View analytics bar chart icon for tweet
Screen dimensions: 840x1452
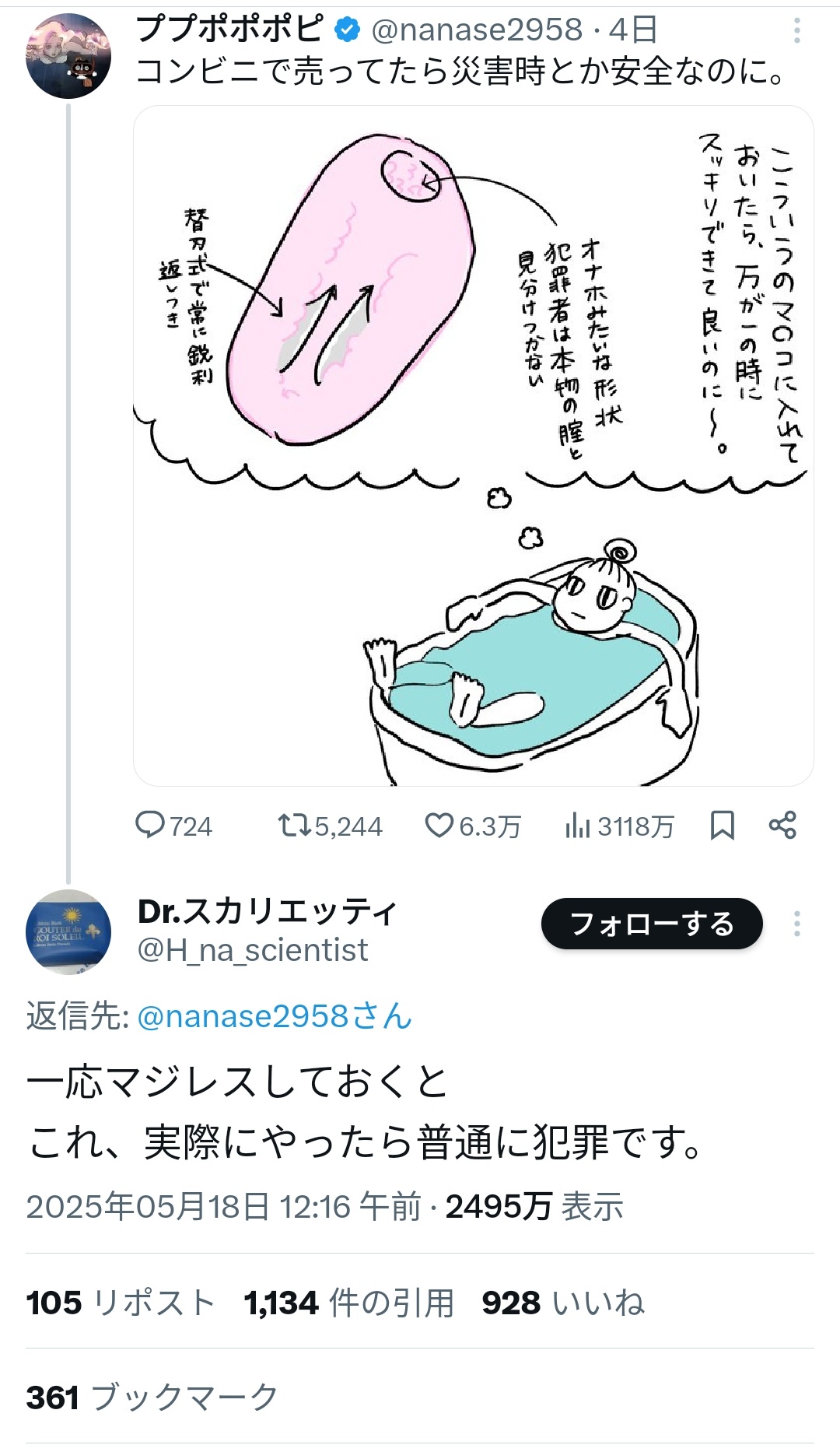[x=578, y=826]
